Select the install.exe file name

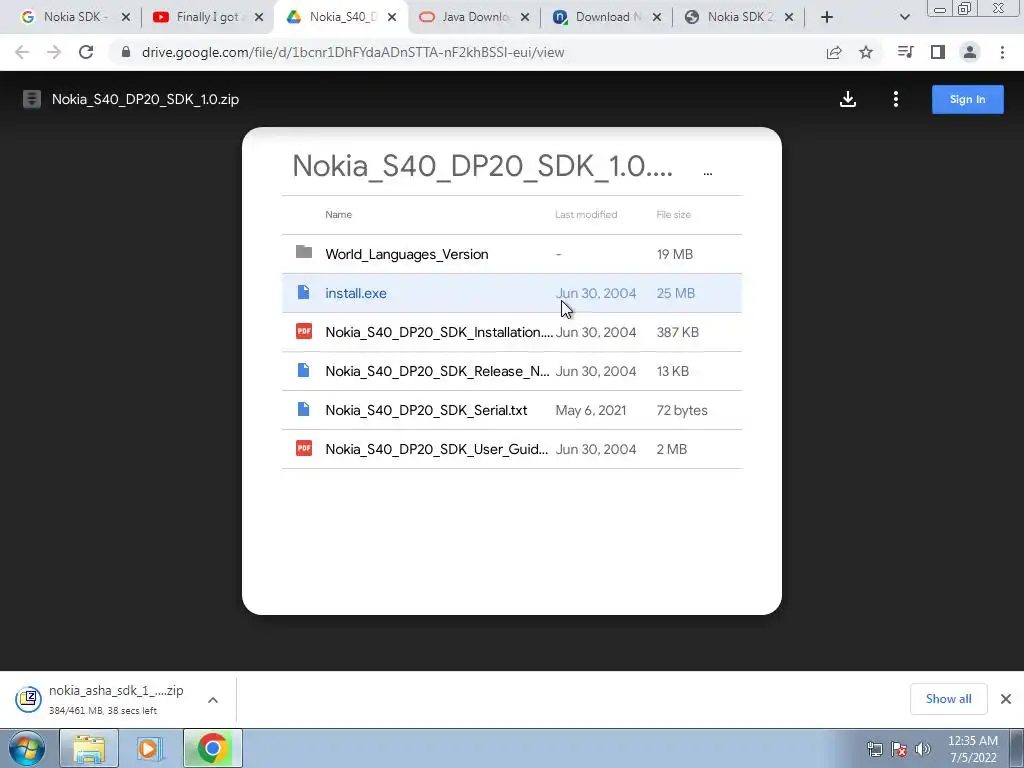[x=356, y=293]
